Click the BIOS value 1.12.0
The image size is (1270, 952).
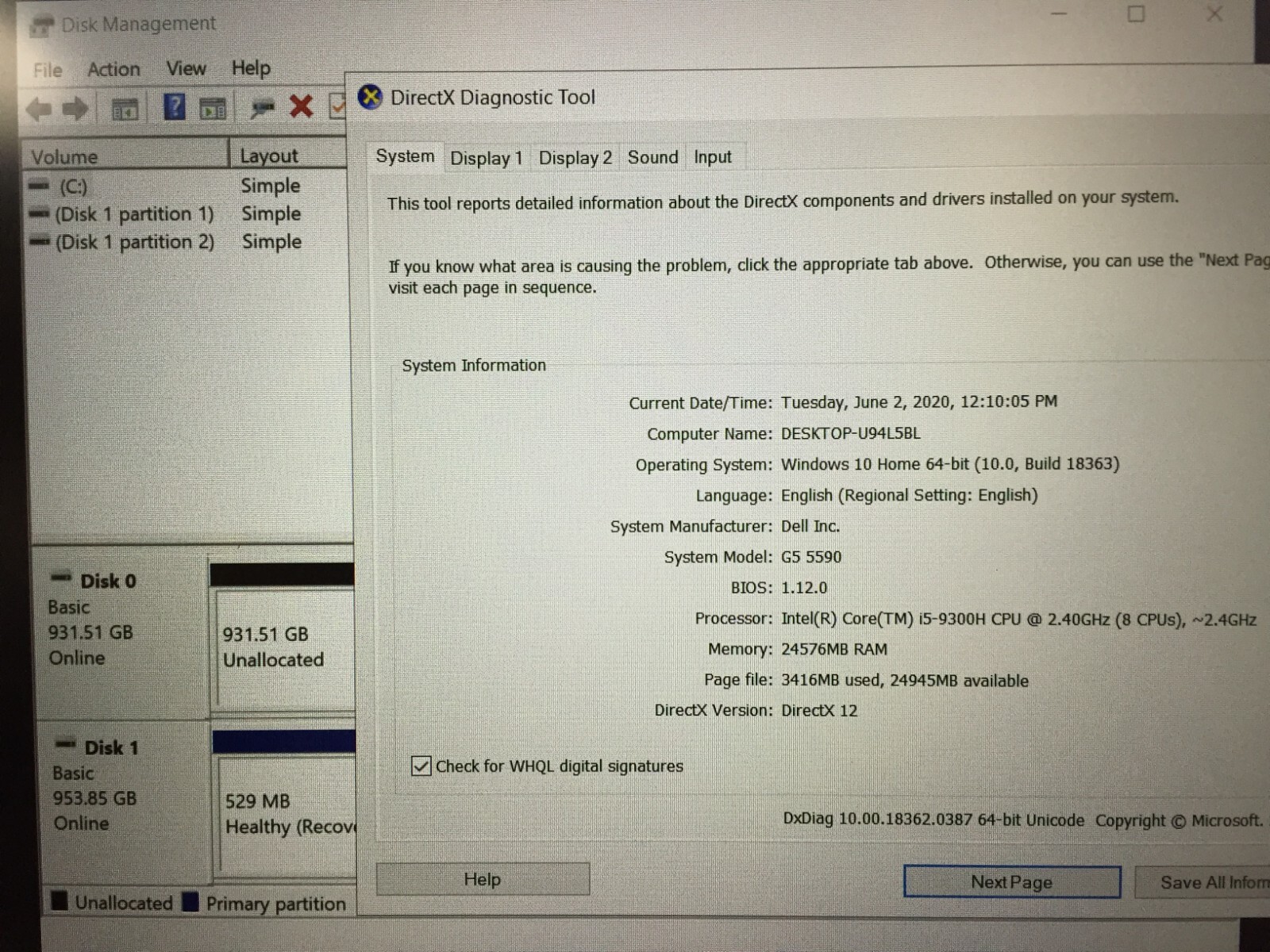[x=804, y=588]
